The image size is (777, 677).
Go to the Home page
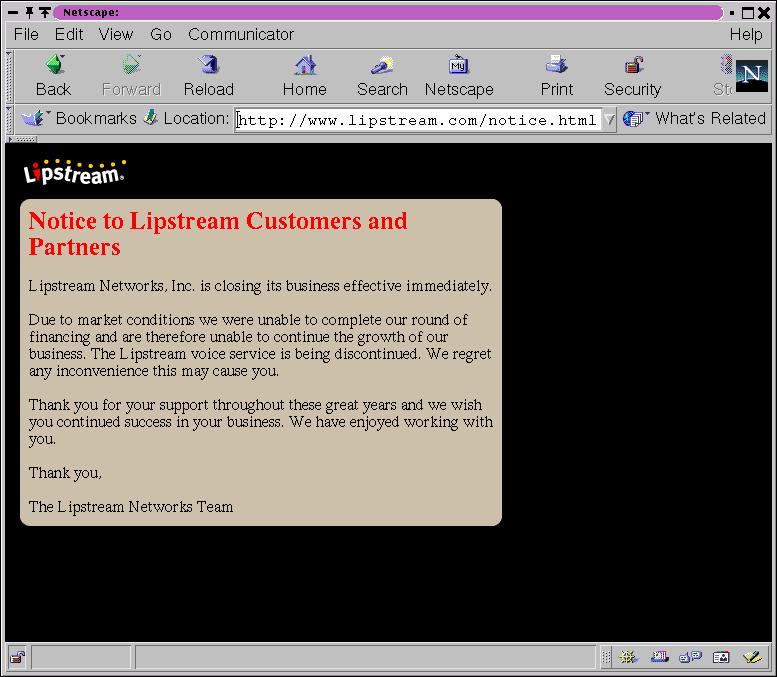pos(305,75)
